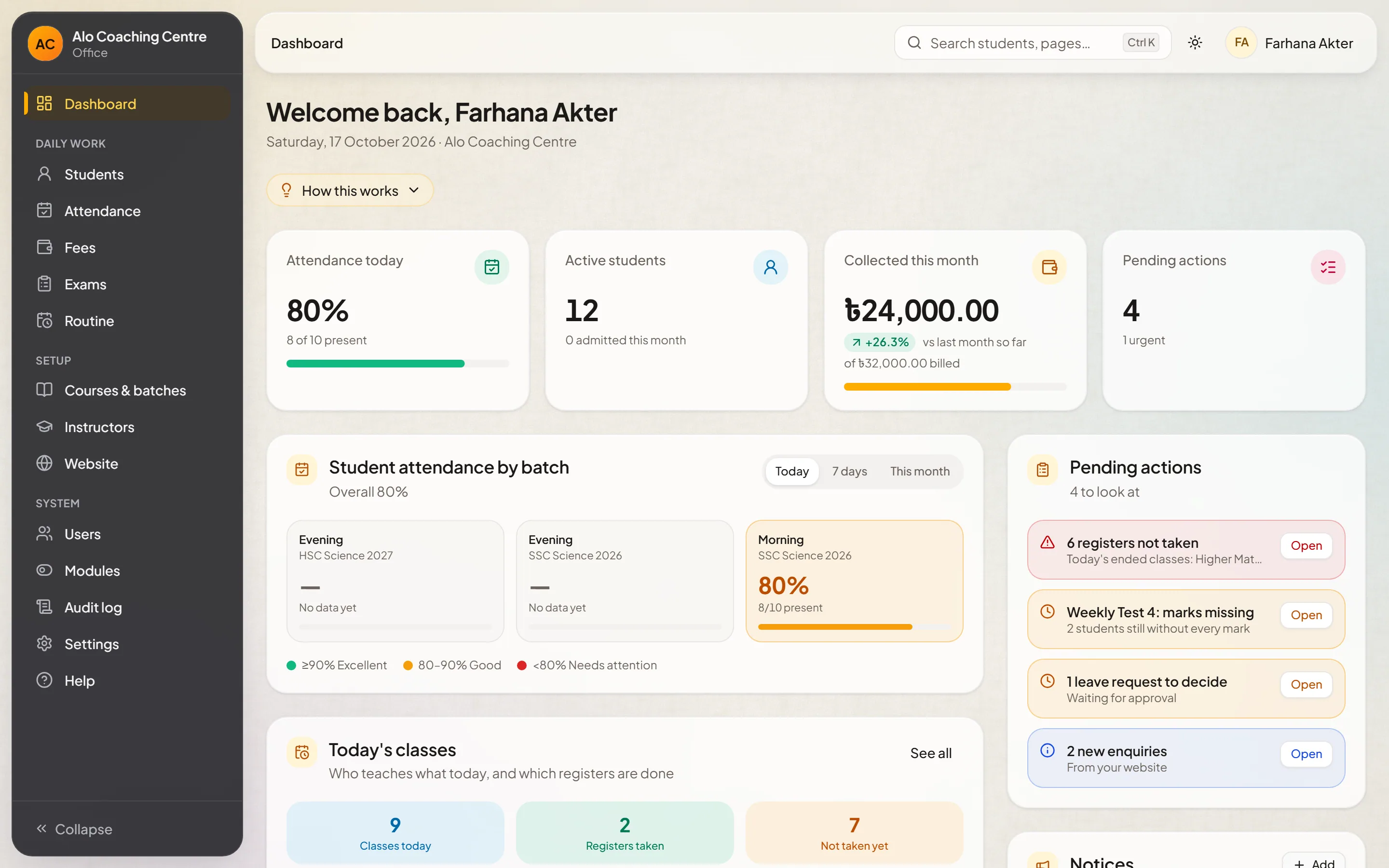Click the Collected this month wallet icon

pyautogui.click(x=1049, y=267)
